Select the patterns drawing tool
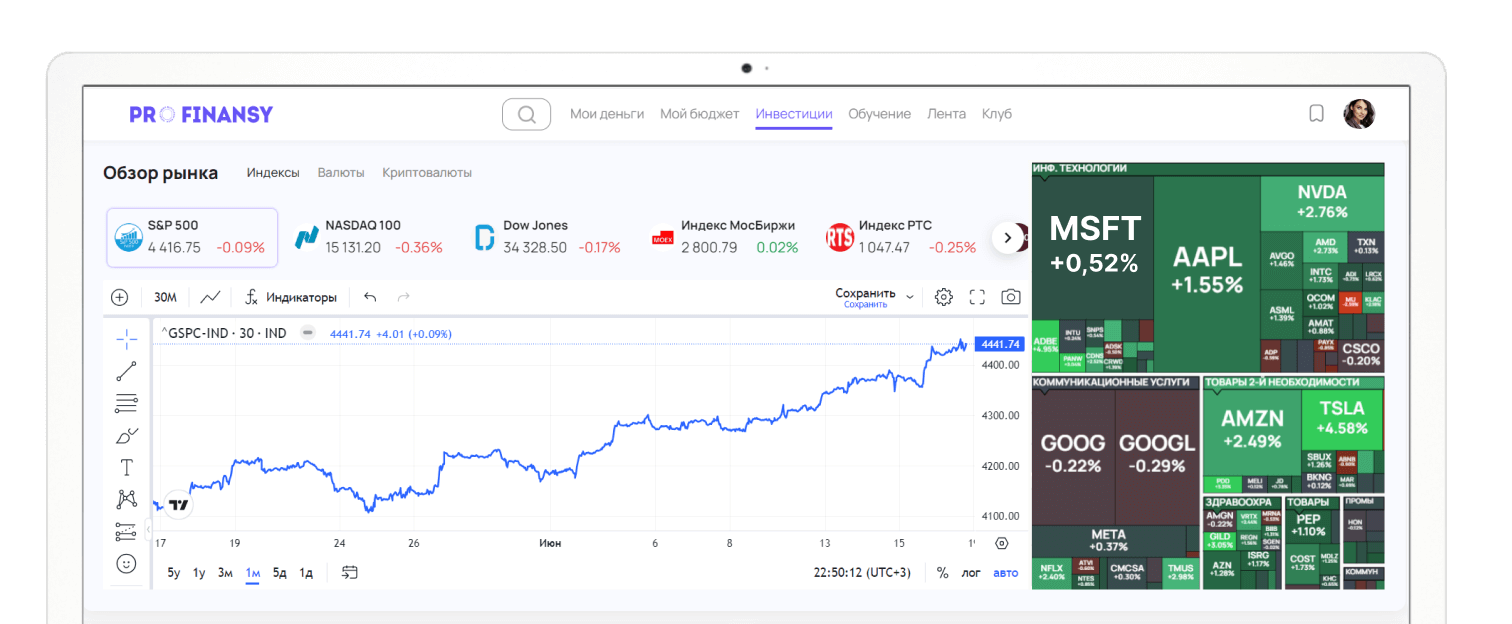This screenshot has height=624, width=1512. click(127, 499)
